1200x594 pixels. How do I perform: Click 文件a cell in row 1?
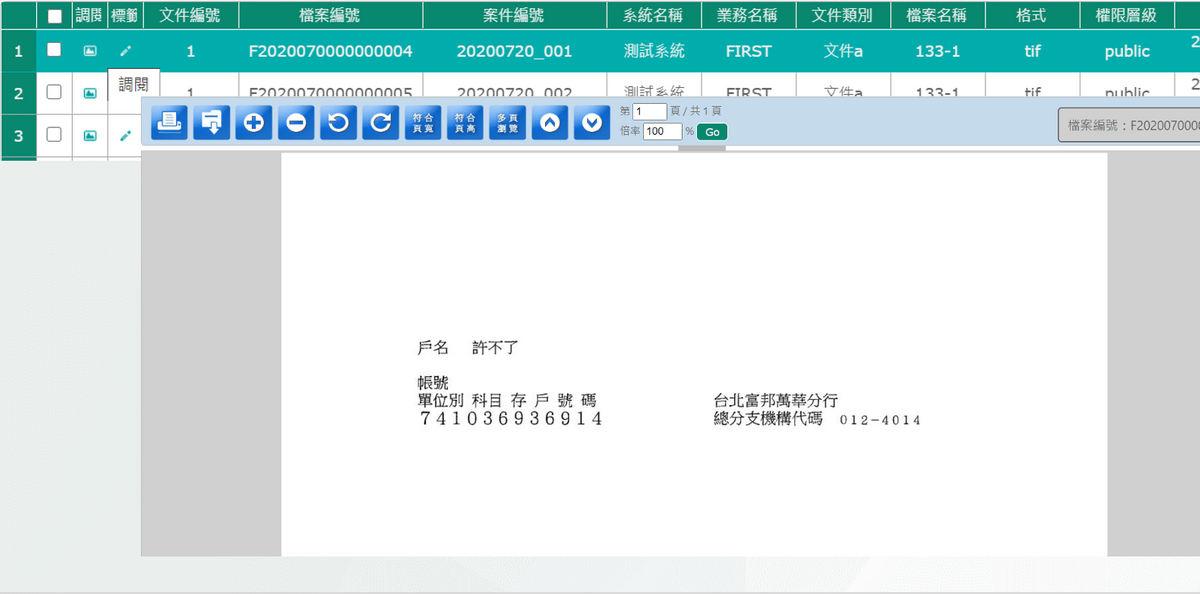coord(843,51)
